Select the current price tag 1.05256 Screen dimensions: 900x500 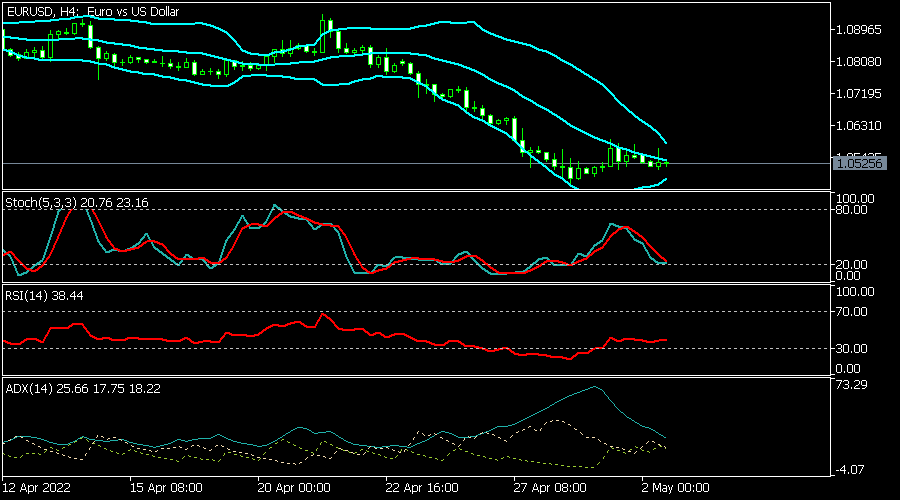pos(860,163)
